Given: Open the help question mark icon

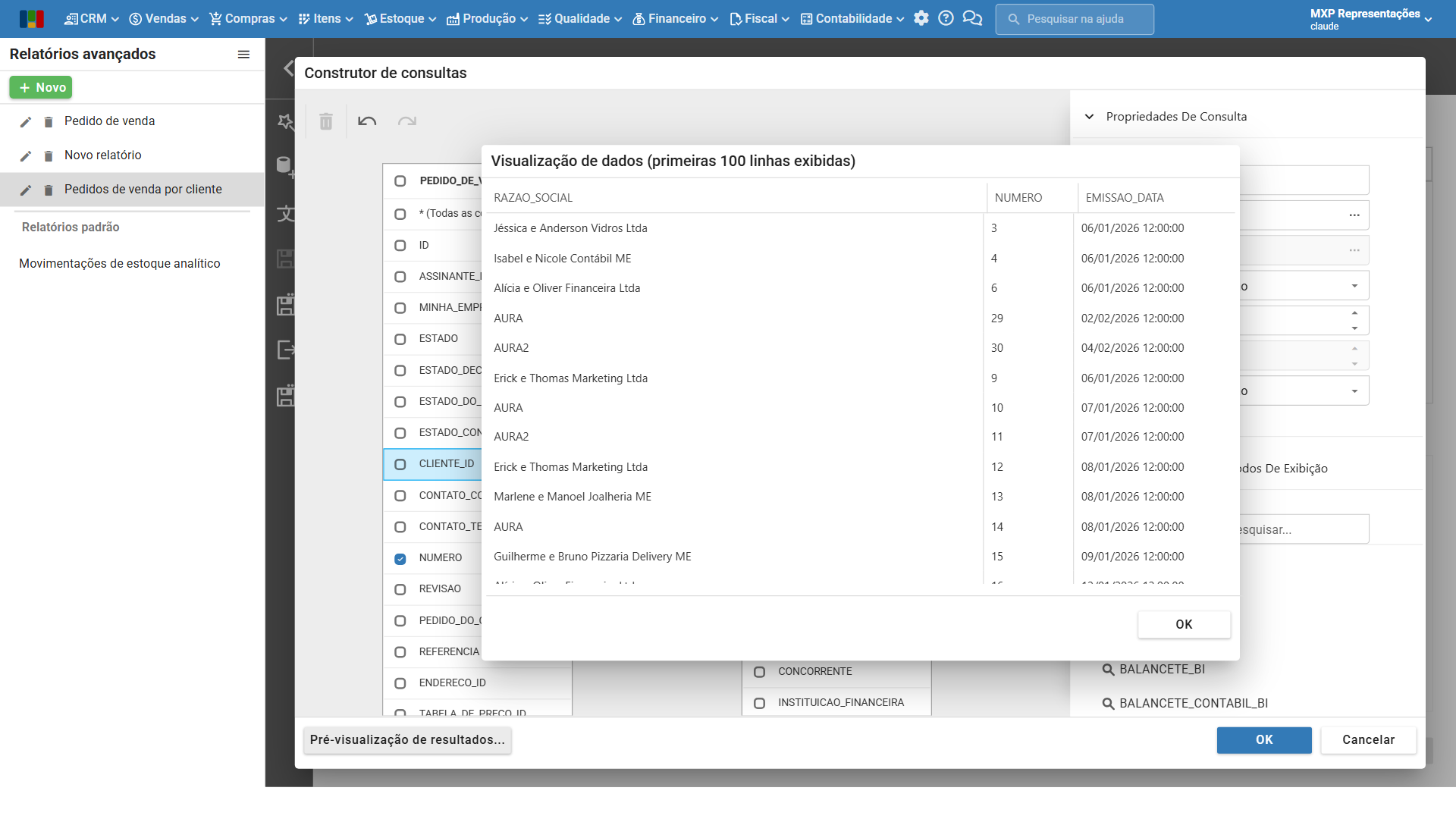Looking at the screenshot, I should [x=946, y=18].
